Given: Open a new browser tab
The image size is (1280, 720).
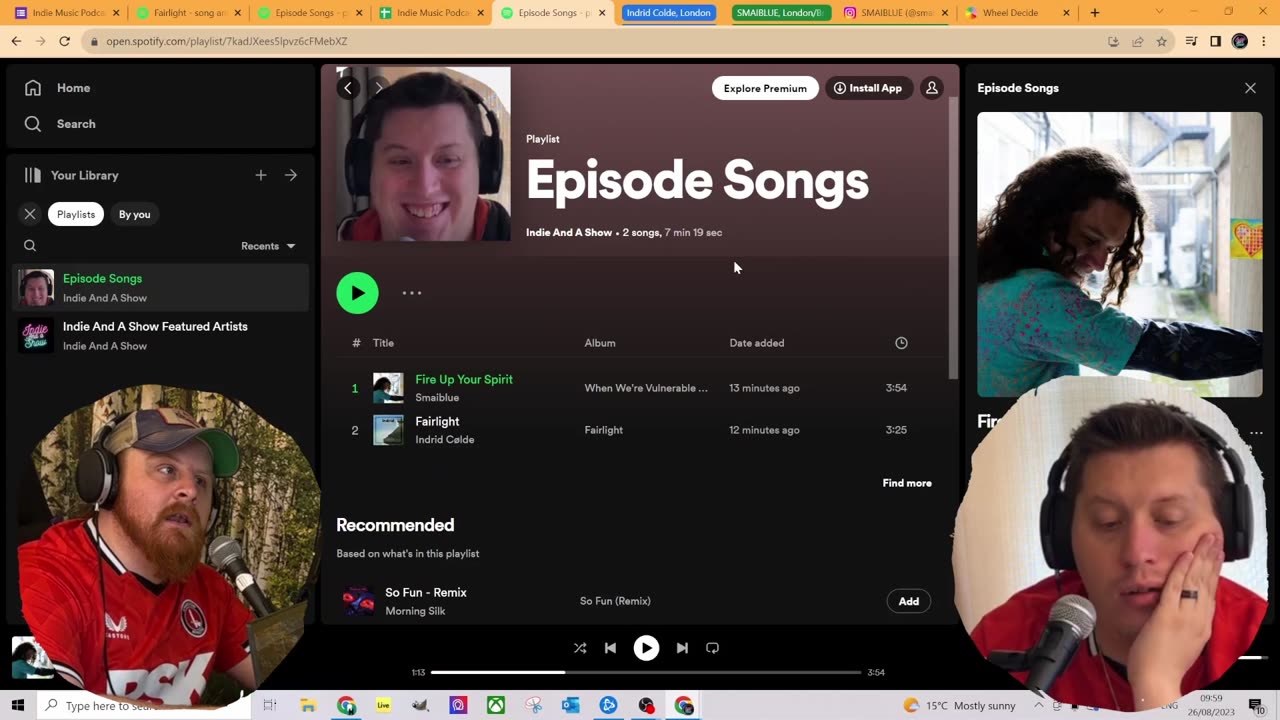Looking at the screenshot, I should (x=1095, y=13).
